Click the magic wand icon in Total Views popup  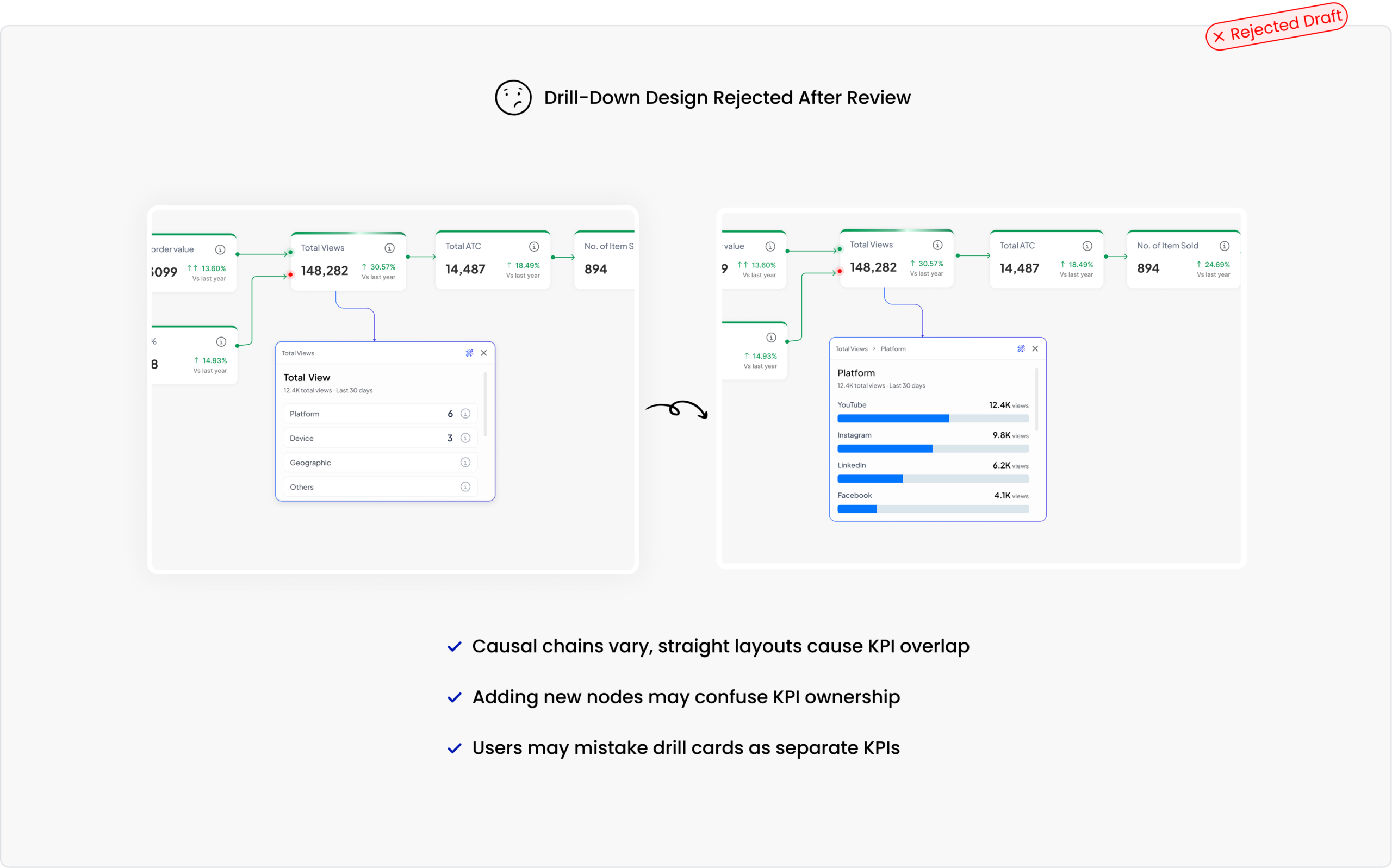[469, 353]
